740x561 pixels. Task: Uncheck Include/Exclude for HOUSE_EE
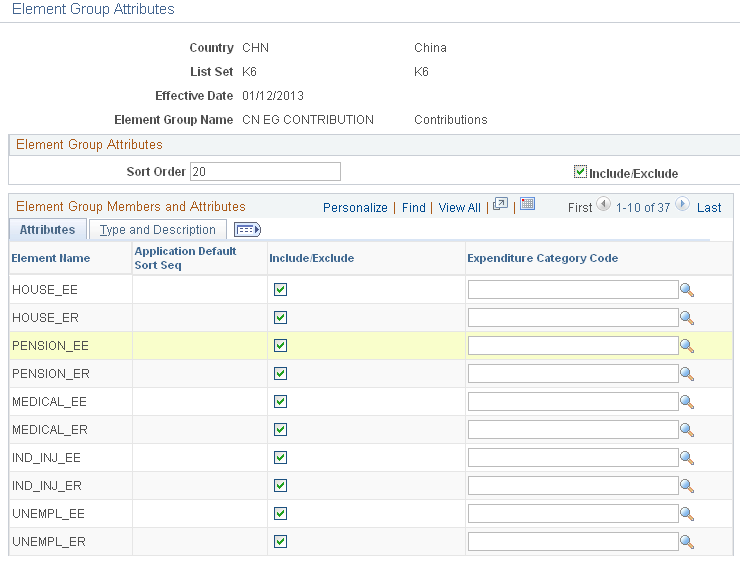click(280, 290)
